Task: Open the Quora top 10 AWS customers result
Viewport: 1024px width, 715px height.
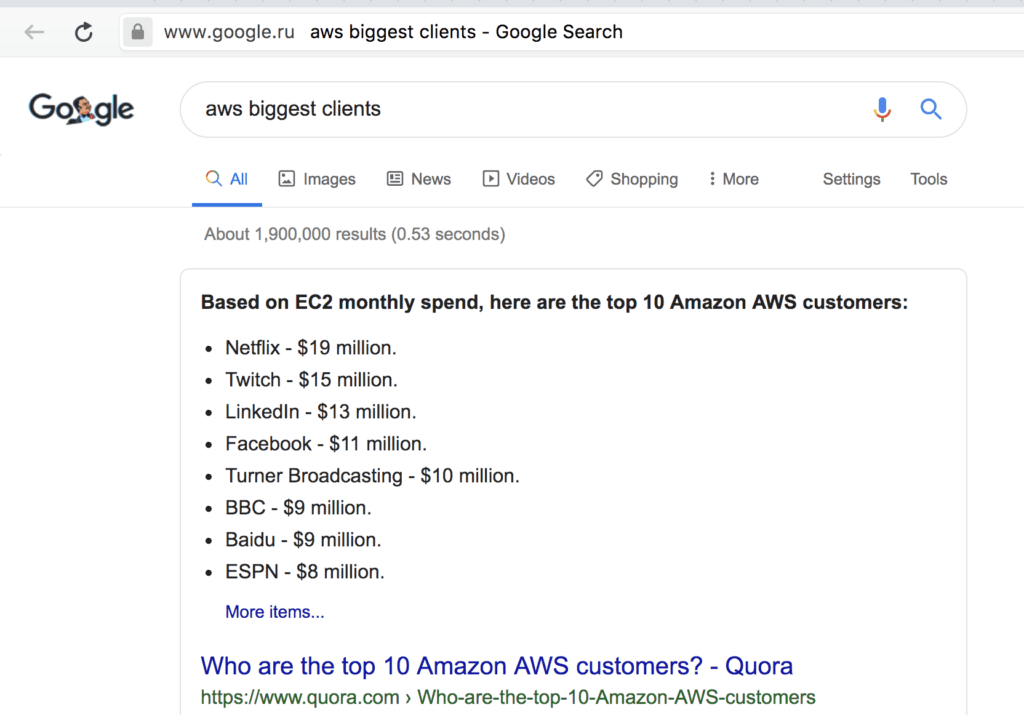Action: point(496,666)
